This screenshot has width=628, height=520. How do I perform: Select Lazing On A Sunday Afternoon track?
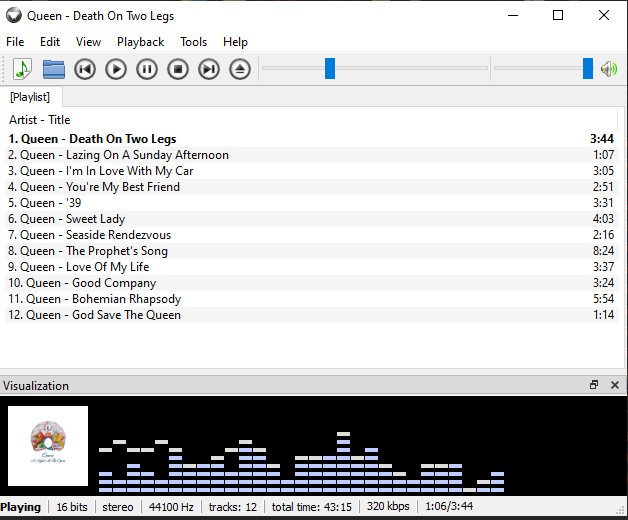(x=311, y=155)
